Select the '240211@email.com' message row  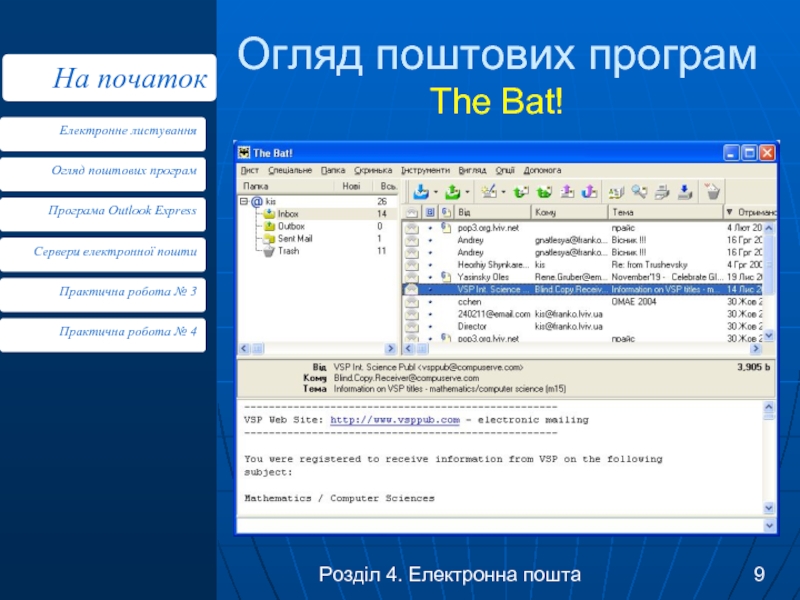tap(583, 314)
